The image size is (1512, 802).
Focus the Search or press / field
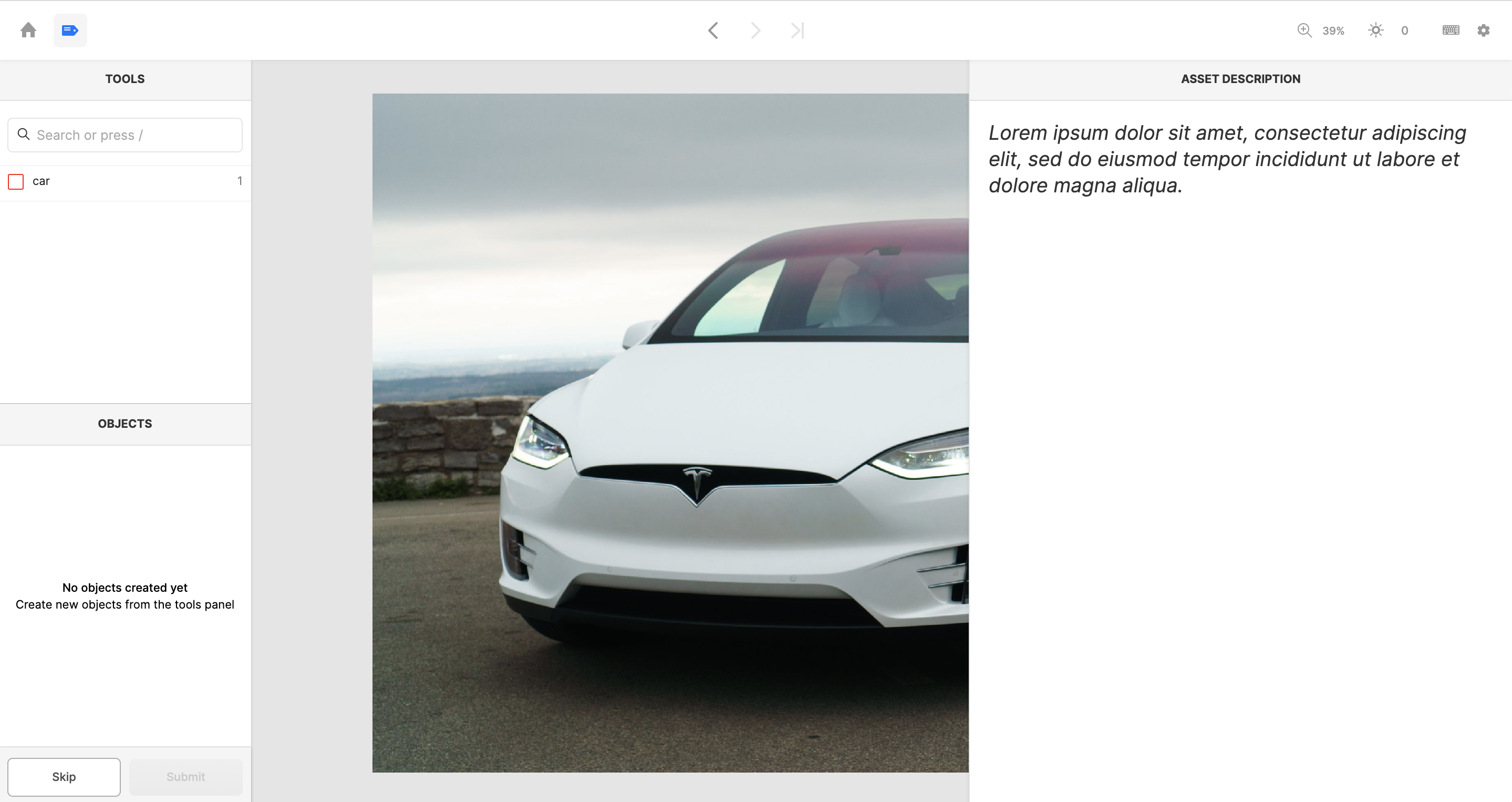click(125, 135)
